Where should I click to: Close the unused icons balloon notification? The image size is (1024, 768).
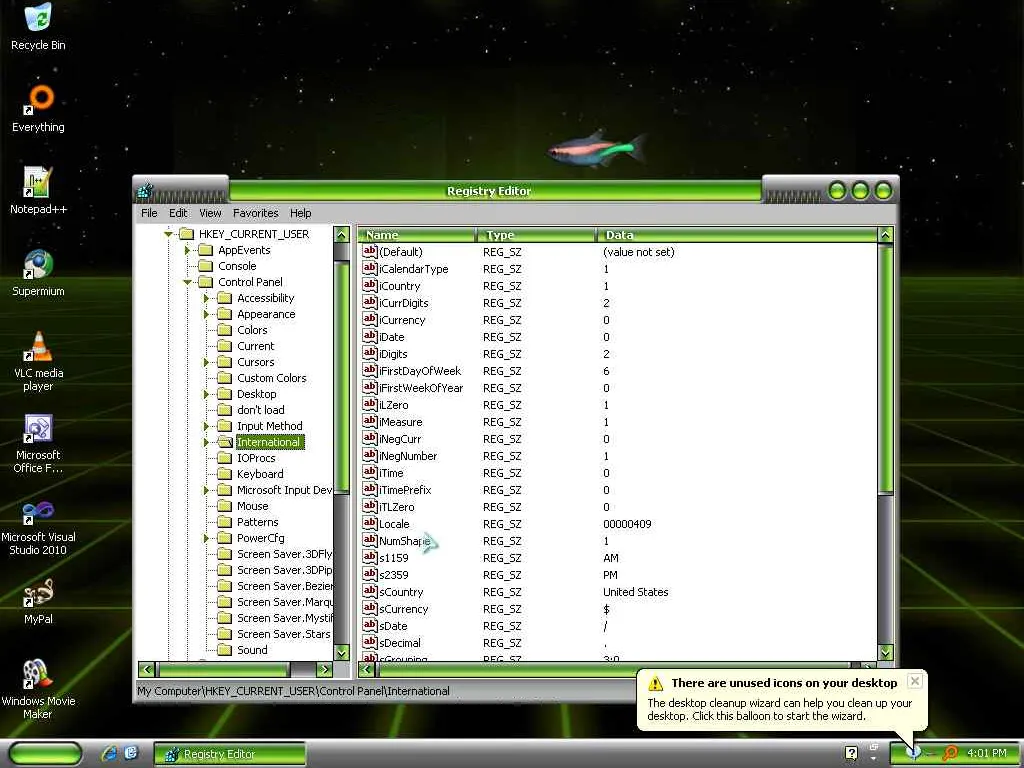[915, 681]
